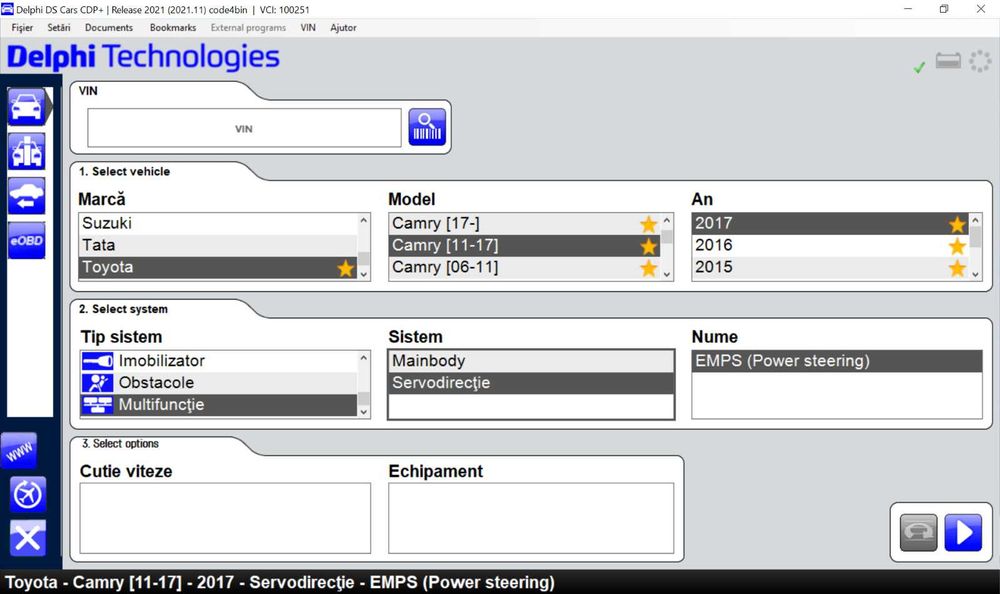
Task: Toggle favorite star for Camry [17-]
Action: pos(649,224)
